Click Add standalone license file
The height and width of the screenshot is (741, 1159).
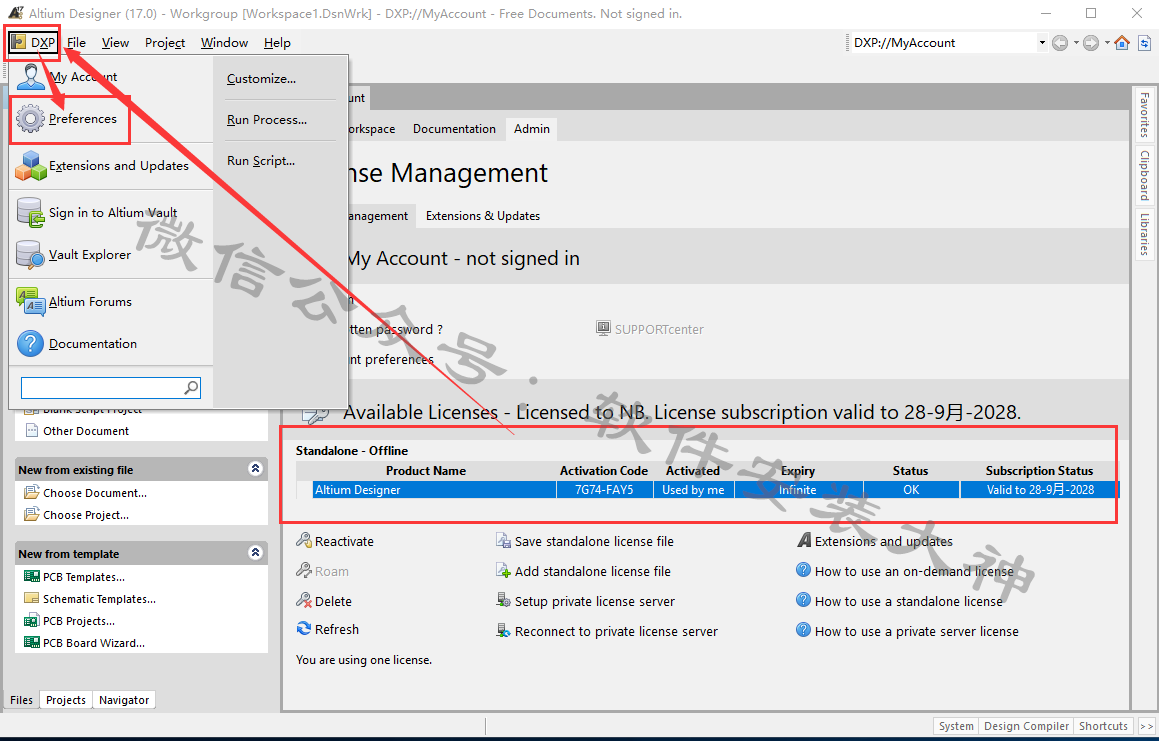click(593, 572)
